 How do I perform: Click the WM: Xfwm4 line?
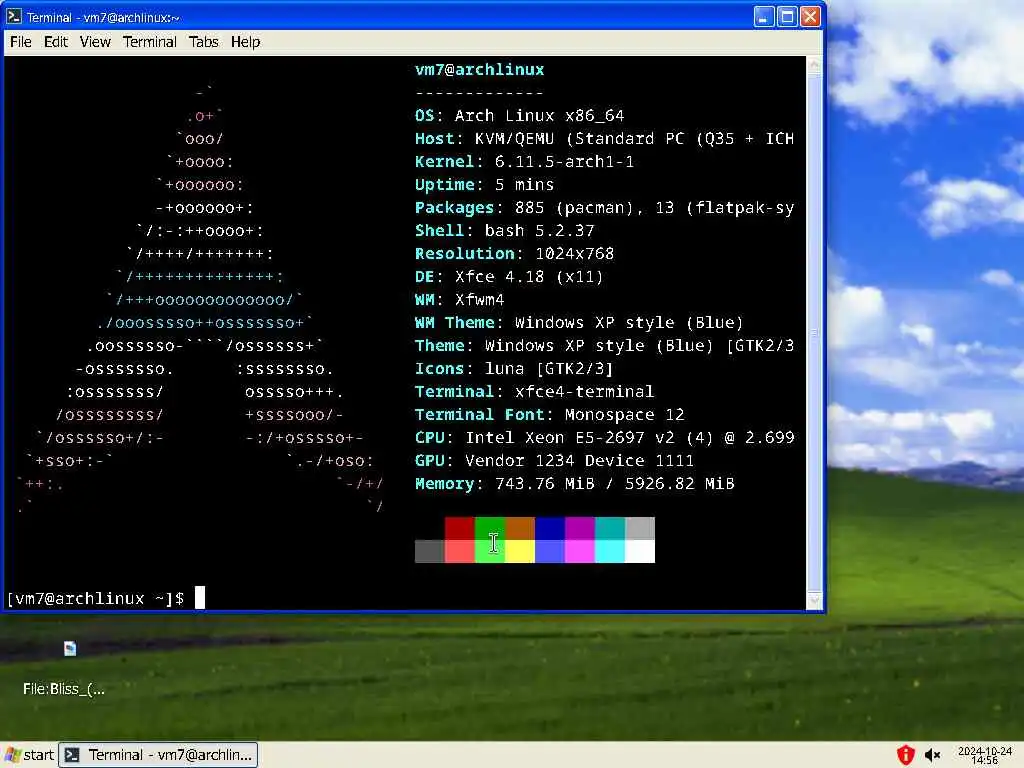tap(459, 300)
